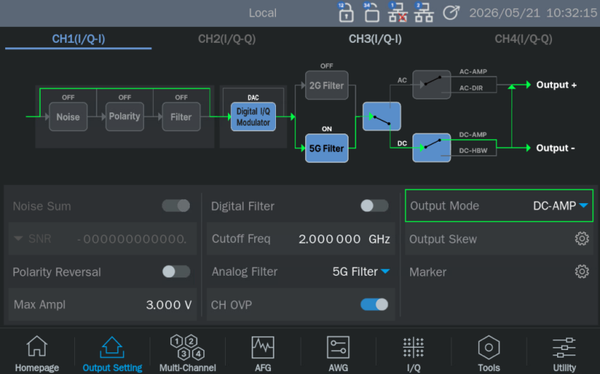Open the Homepage icon
Screen dimensions: 600x374
click(37, 353)
